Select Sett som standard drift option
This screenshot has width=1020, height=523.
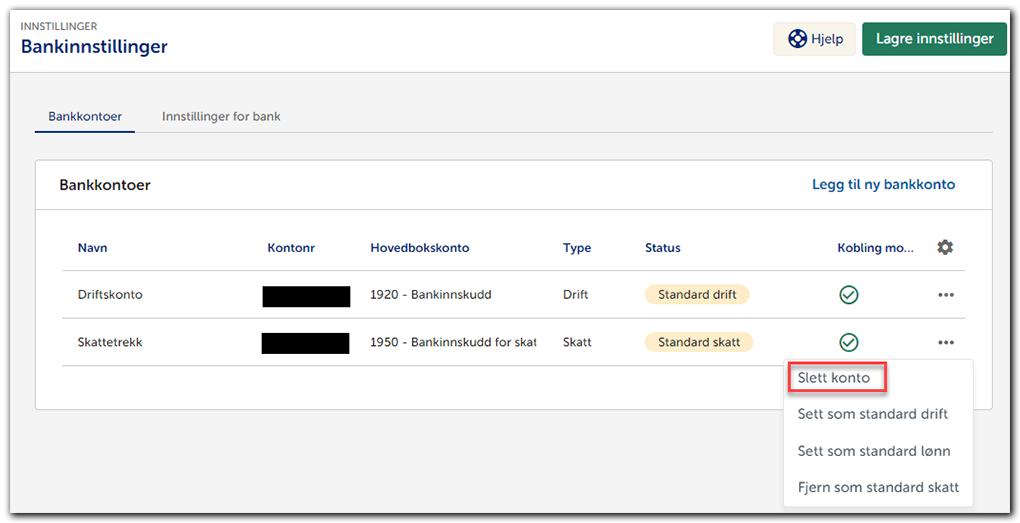(872, 414)
